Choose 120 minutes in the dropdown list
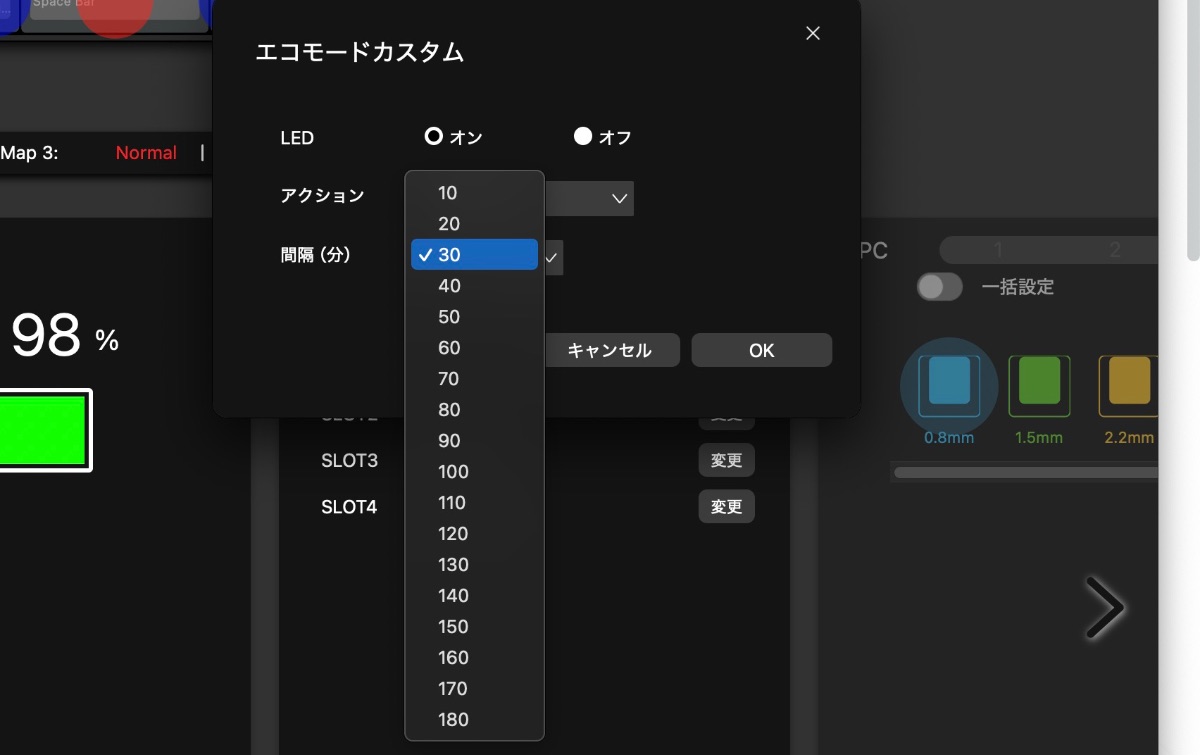The image size is (1200, 755). click(x=453, y=534)
